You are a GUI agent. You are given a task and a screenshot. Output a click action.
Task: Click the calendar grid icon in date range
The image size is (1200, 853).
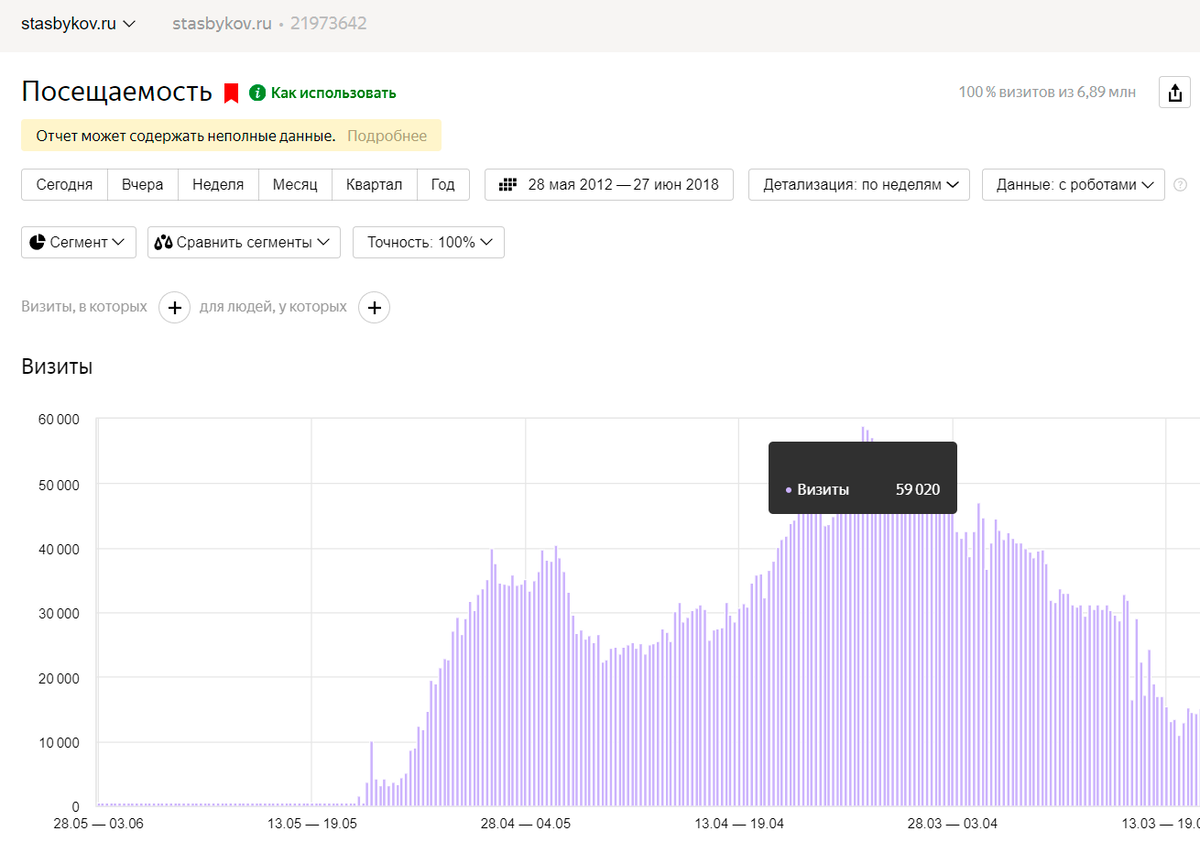(508, 185)
